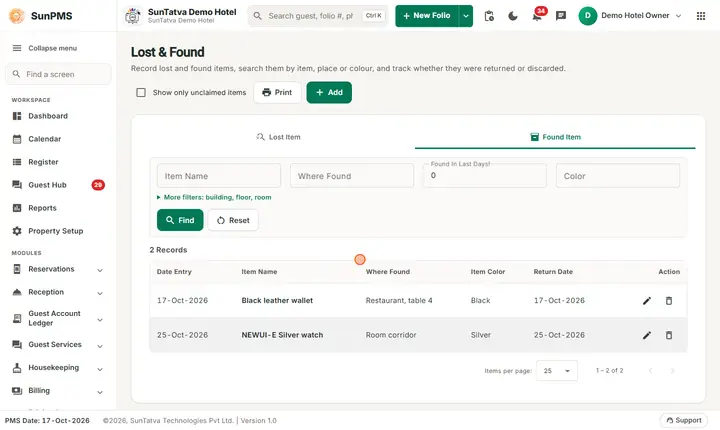Click the Calendar sidebar icon

tap(17, 139)
